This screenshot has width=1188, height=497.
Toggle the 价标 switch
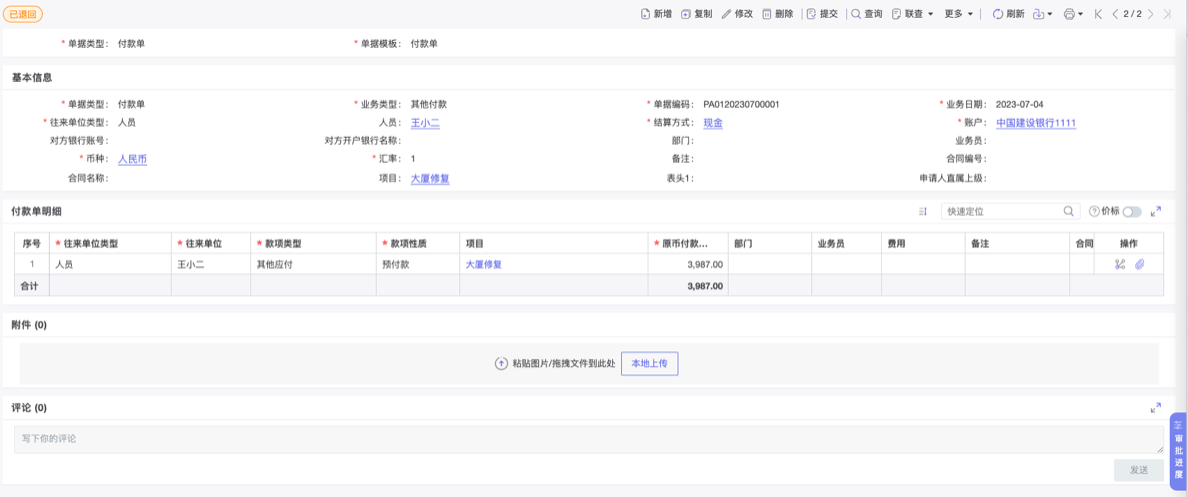coord(1131,212)
